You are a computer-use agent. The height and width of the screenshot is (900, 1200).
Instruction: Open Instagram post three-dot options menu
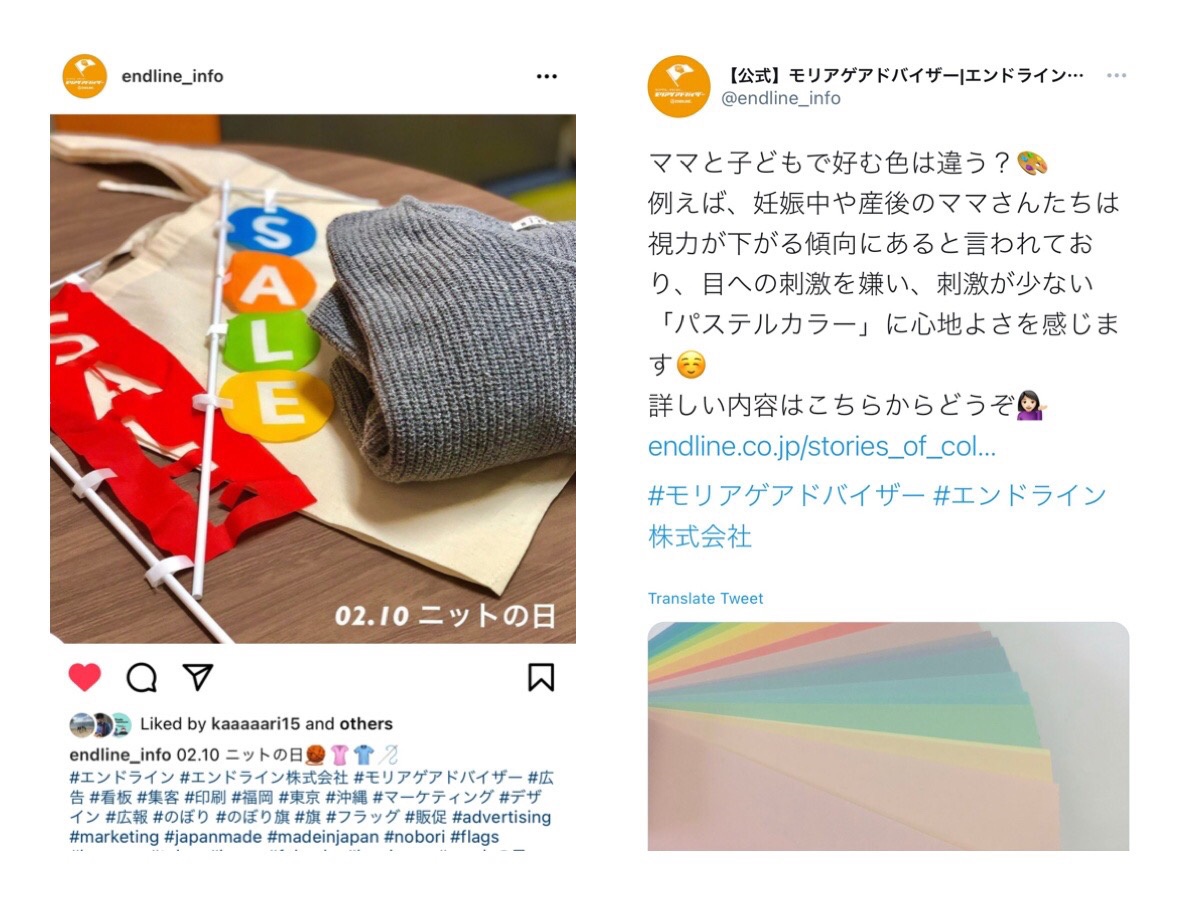[x=546, y=76]
